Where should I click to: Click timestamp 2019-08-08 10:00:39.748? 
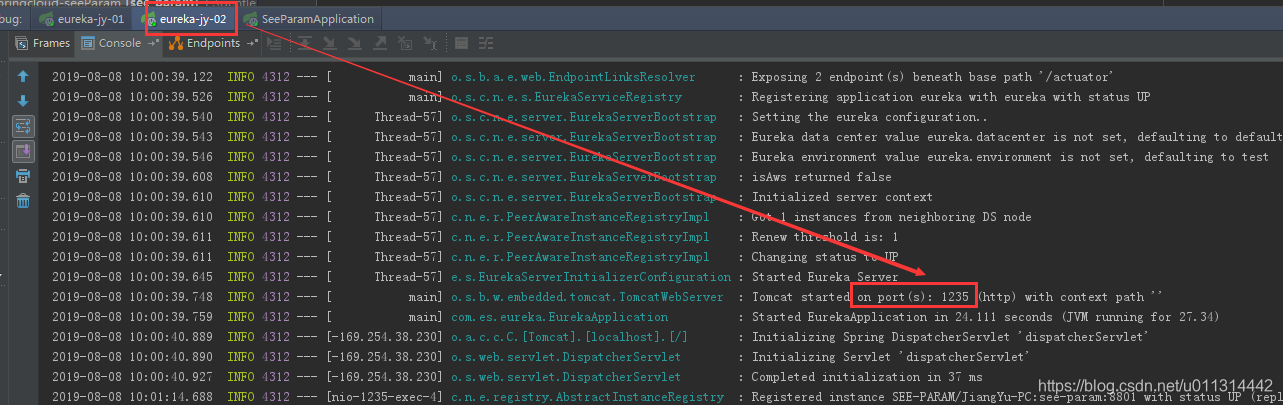coord(132,297)
